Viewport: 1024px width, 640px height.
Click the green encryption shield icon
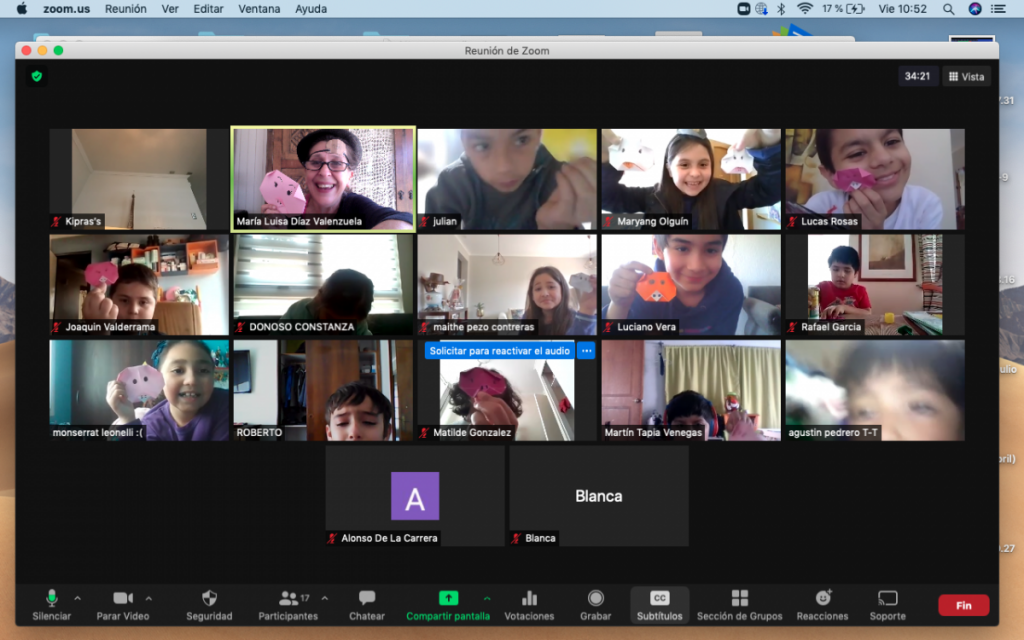[x=37, y=76]
